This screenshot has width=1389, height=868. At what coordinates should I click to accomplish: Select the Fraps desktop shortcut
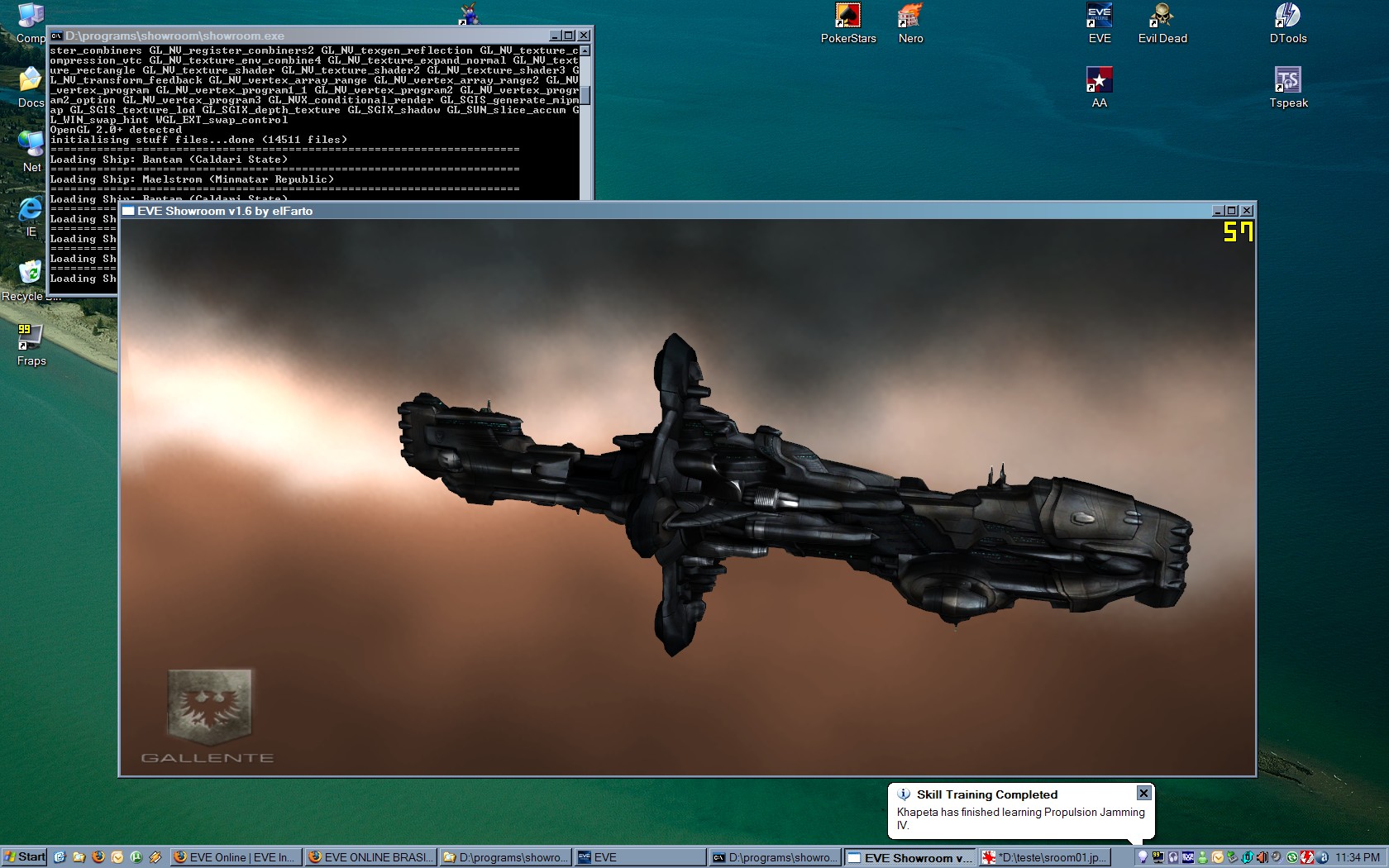coord(31,346)
